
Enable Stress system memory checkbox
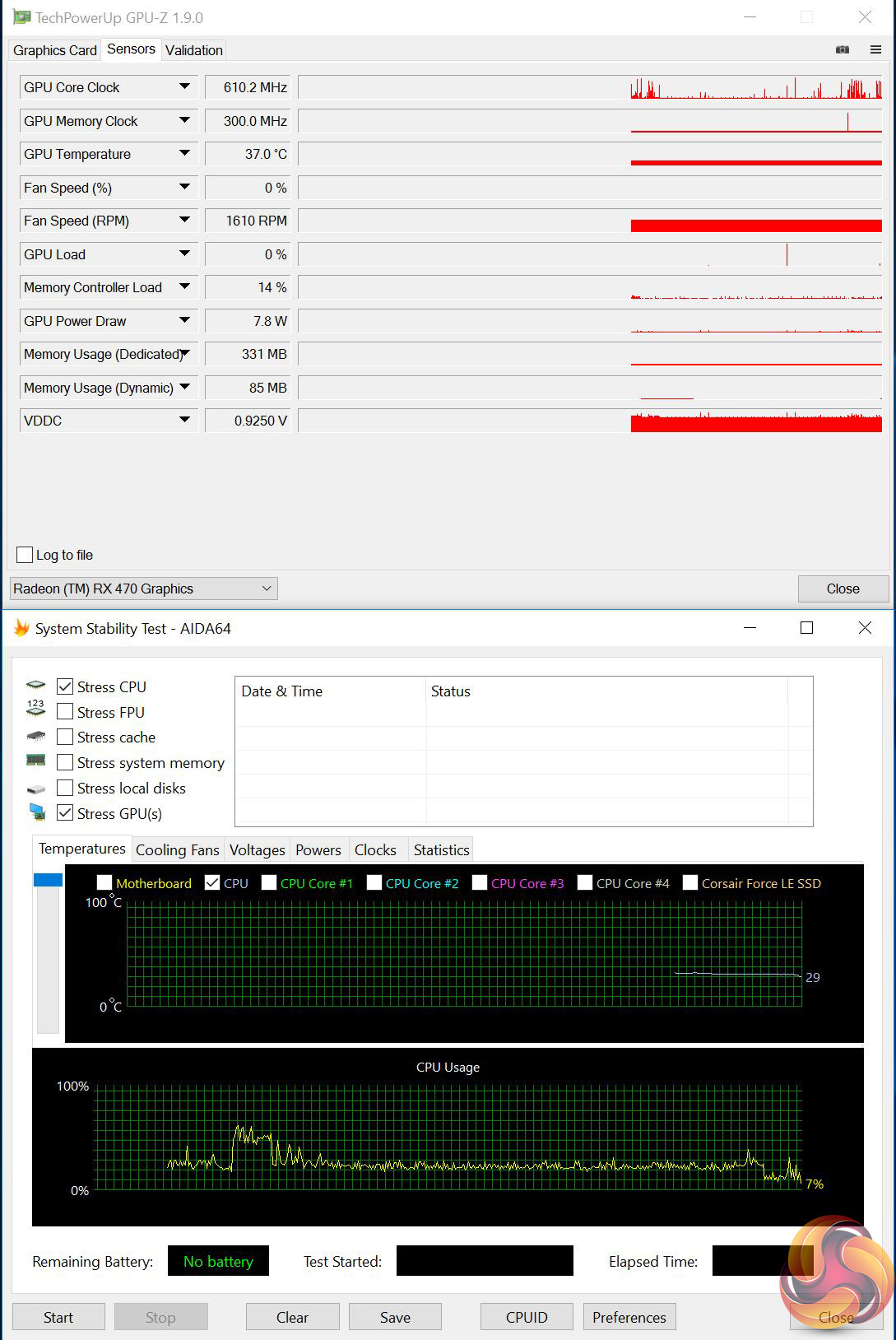(x=65, y=763)
